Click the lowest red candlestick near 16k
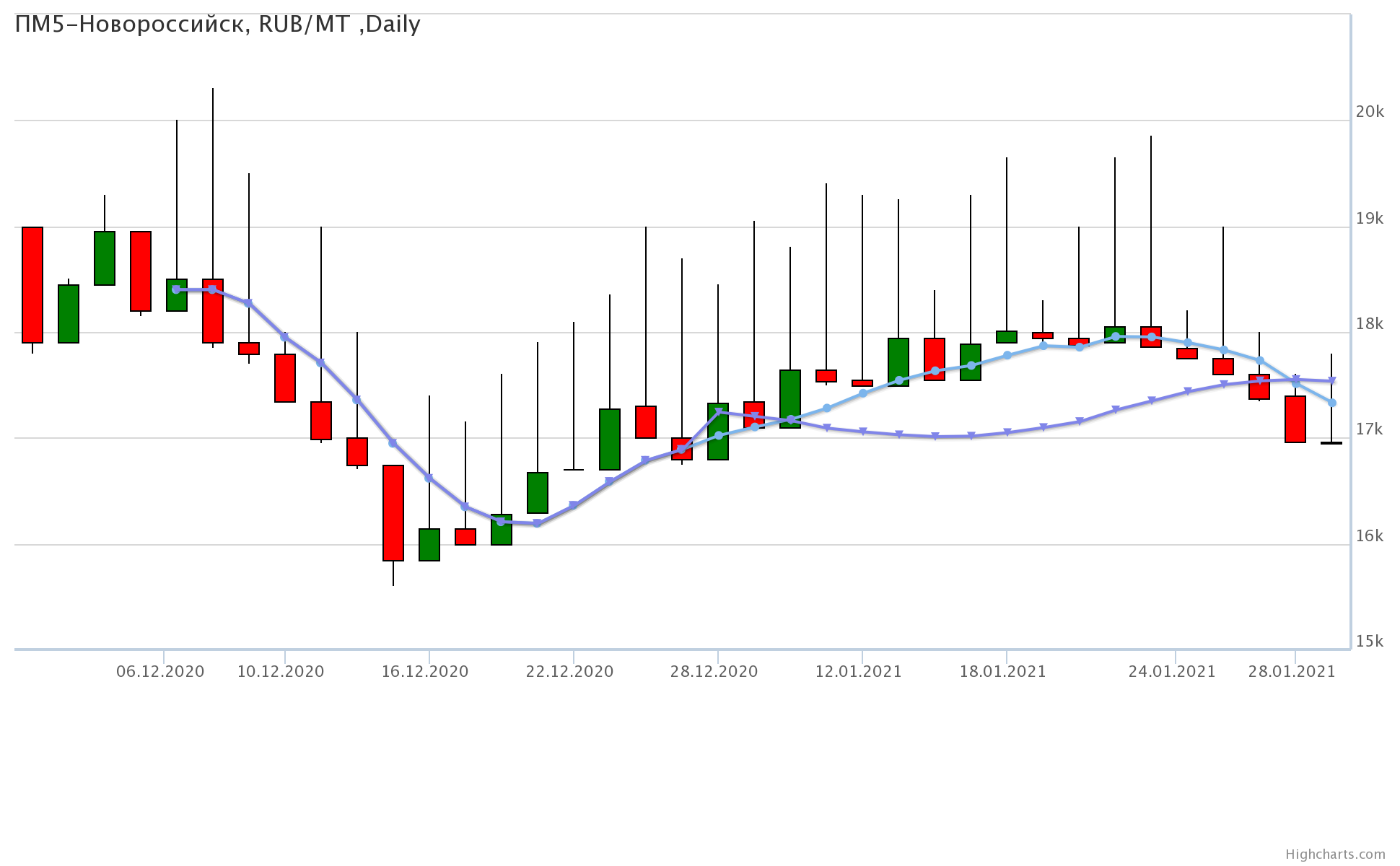1400x866 pixels. coord(393,512)
